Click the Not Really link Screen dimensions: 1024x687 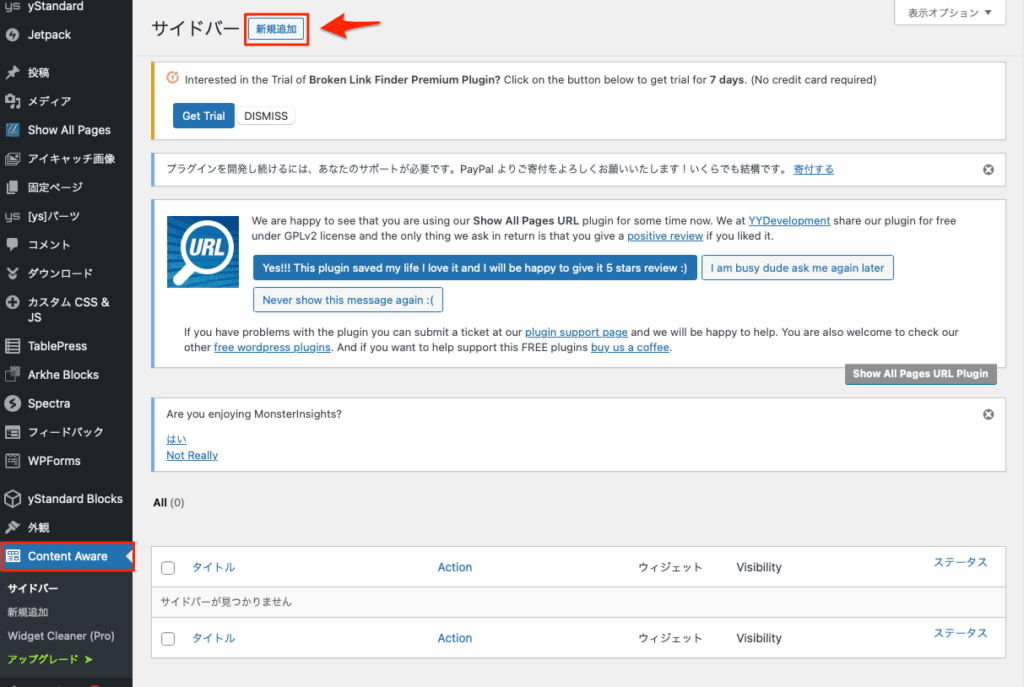192,456
